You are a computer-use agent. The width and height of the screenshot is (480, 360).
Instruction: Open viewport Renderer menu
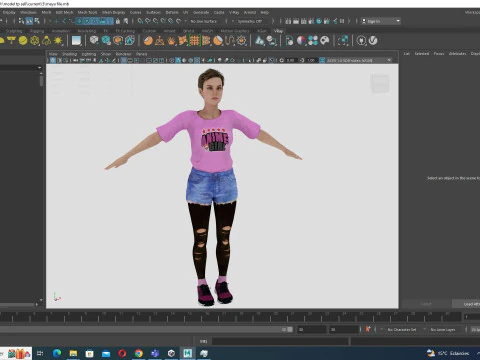123,54
